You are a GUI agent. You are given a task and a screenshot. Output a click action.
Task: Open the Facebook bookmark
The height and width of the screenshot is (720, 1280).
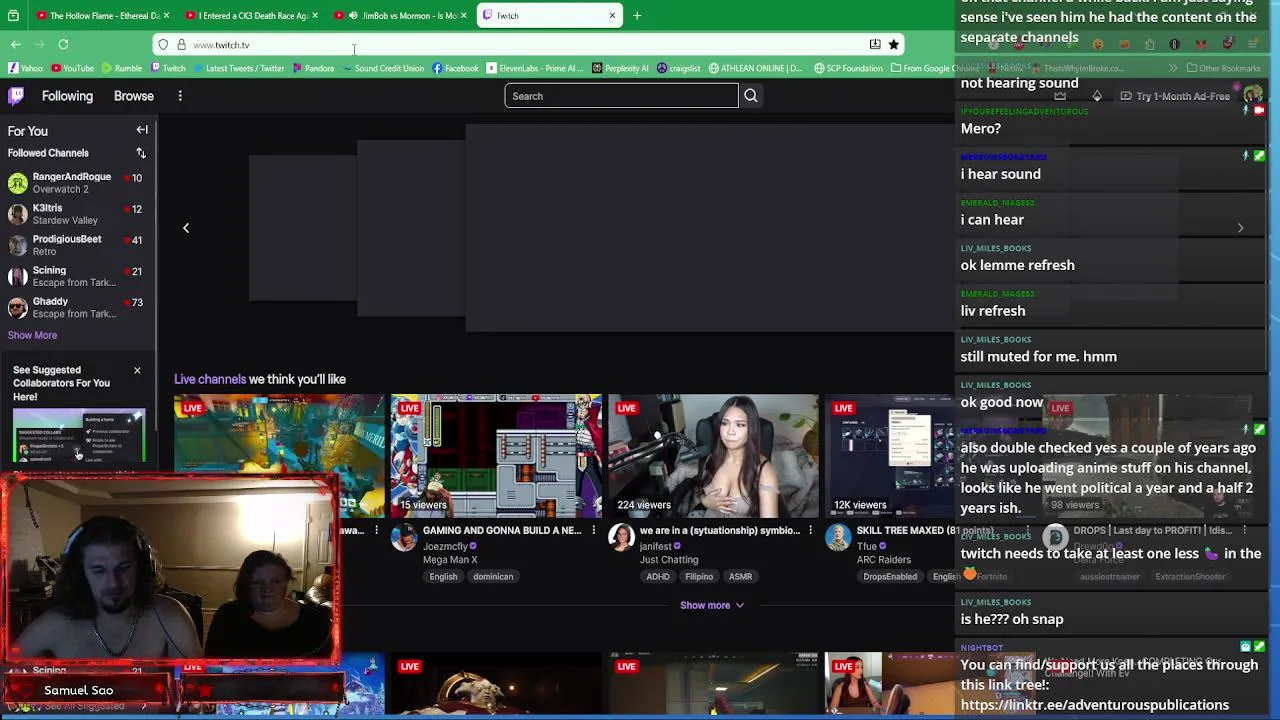click(455, 68)
